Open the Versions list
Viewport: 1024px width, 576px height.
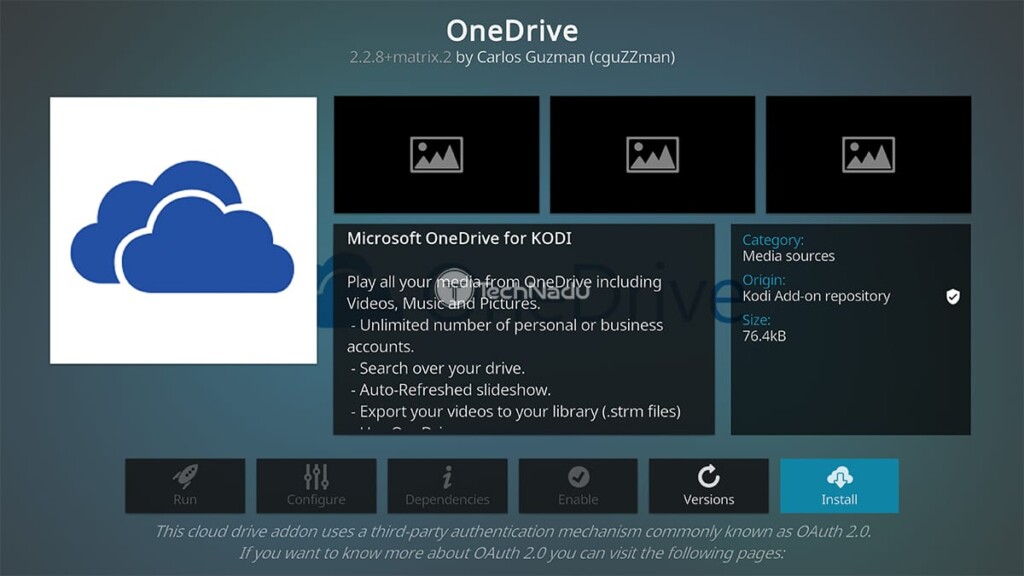pyautogui.click(x=709, y=485)
